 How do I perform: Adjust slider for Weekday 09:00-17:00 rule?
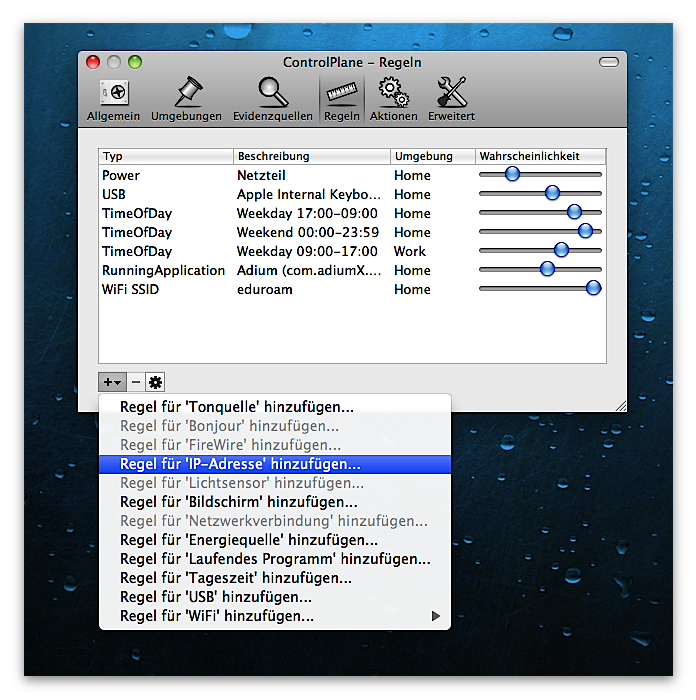(x=561, y=250)
